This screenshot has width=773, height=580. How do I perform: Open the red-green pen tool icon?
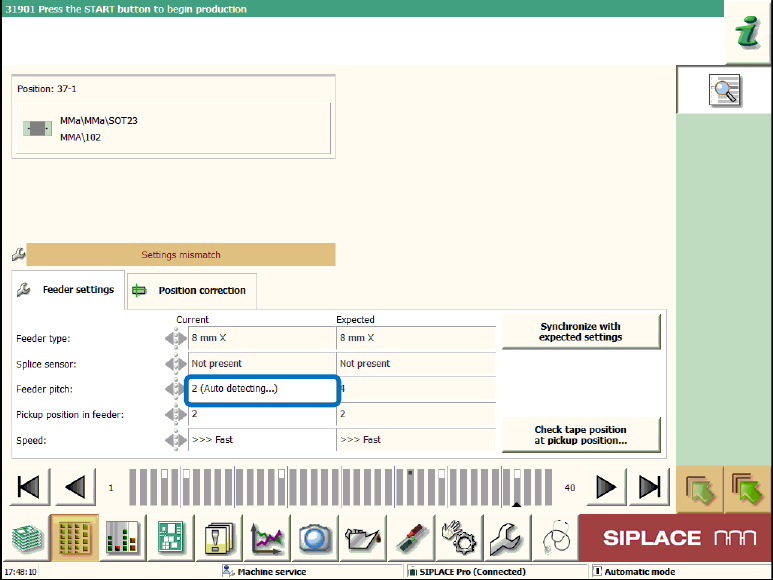pyautogui.click(x=412, y=538)
